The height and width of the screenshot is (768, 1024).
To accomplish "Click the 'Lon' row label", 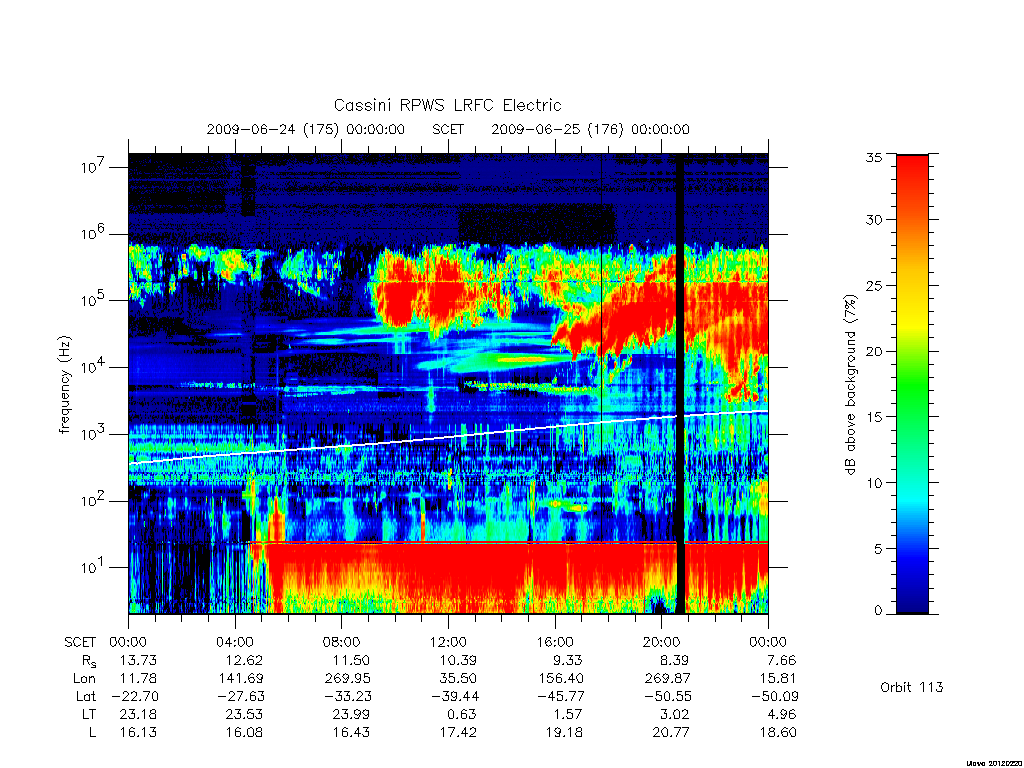I will point(84,679).
